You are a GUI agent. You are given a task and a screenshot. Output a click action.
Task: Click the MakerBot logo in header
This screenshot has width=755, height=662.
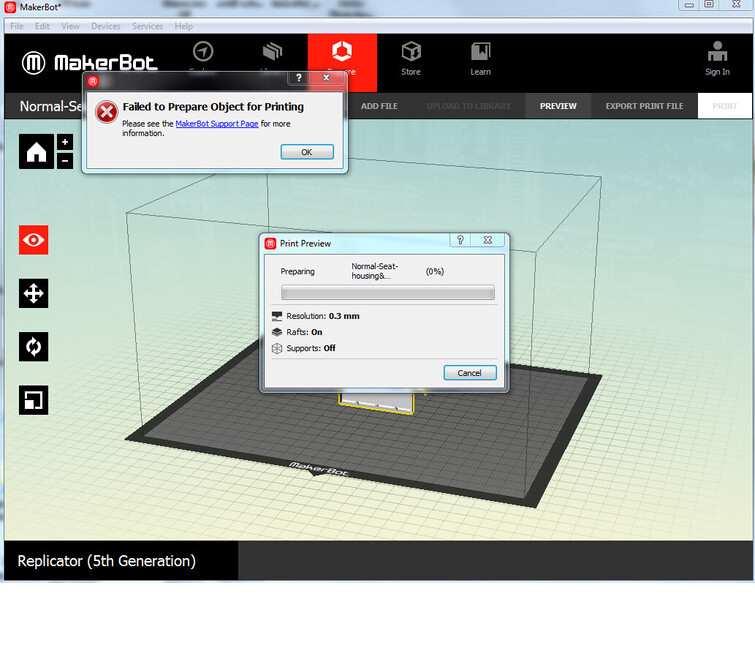(90, 63)
